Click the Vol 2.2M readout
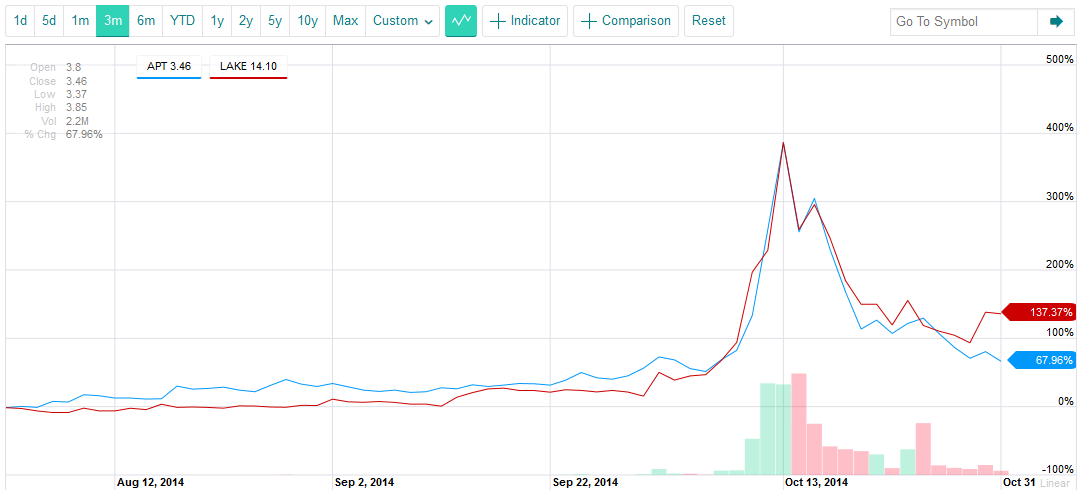Image resolution: width=1083 pixels, height=493 pixels. tap(65, 121)
